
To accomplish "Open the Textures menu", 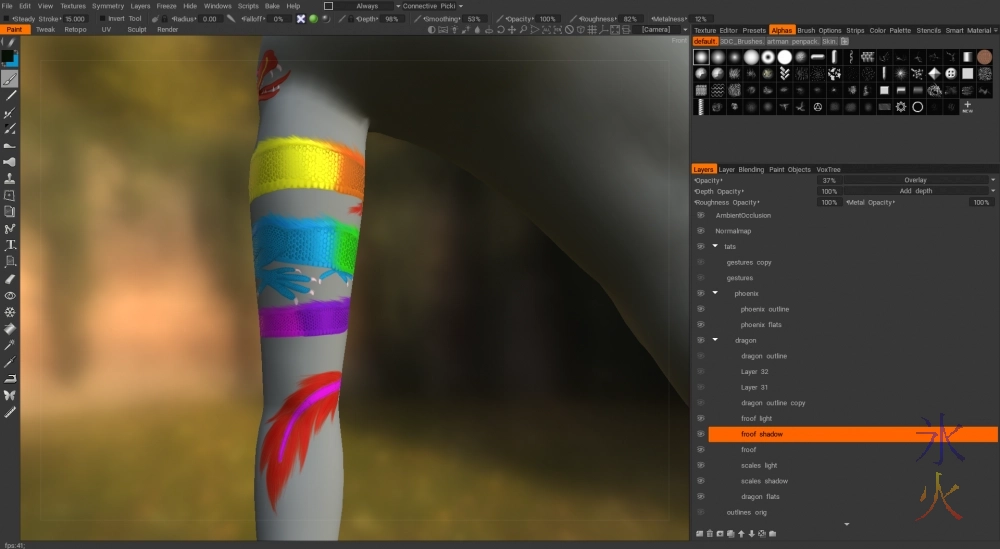I will coord(73,6).
